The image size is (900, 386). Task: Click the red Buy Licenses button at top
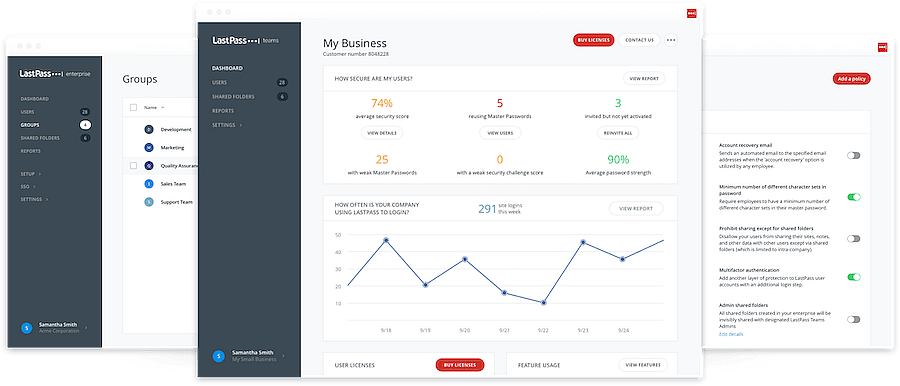pyautogui.click(x=593, y=40)
